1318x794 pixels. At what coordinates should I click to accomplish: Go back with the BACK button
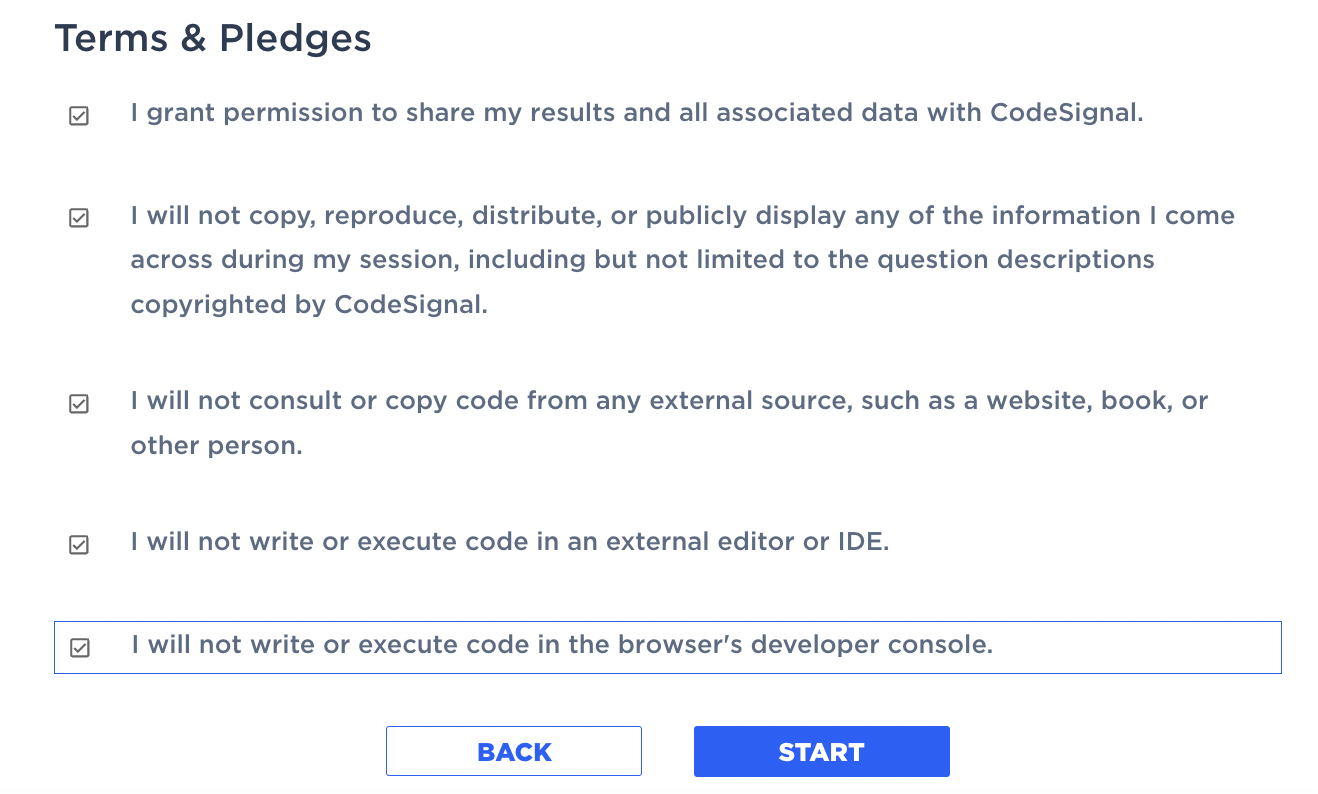point(514,752)
